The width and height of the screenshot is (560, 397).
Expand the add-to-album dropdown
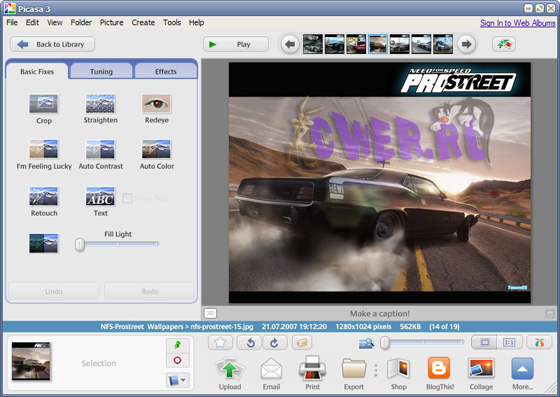pyautogui.click(x=177, y=380)
